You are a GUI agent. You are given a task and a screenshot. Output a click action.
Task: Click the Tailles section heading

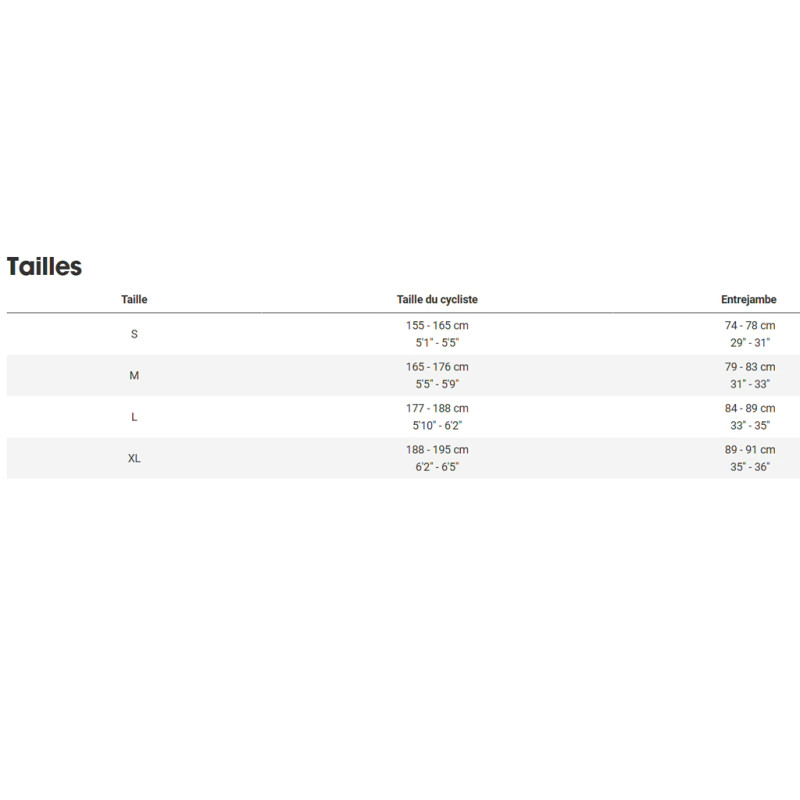click(x=44, y=266)
